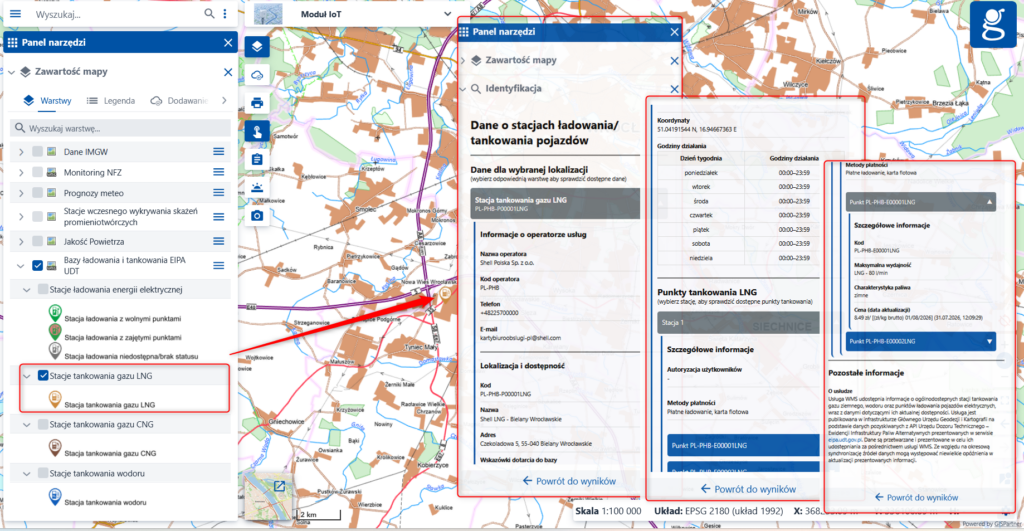Enable the Prognozy meteo checkbox
1024x531 pixels.
pyautogui.click(x=37, y=193)
